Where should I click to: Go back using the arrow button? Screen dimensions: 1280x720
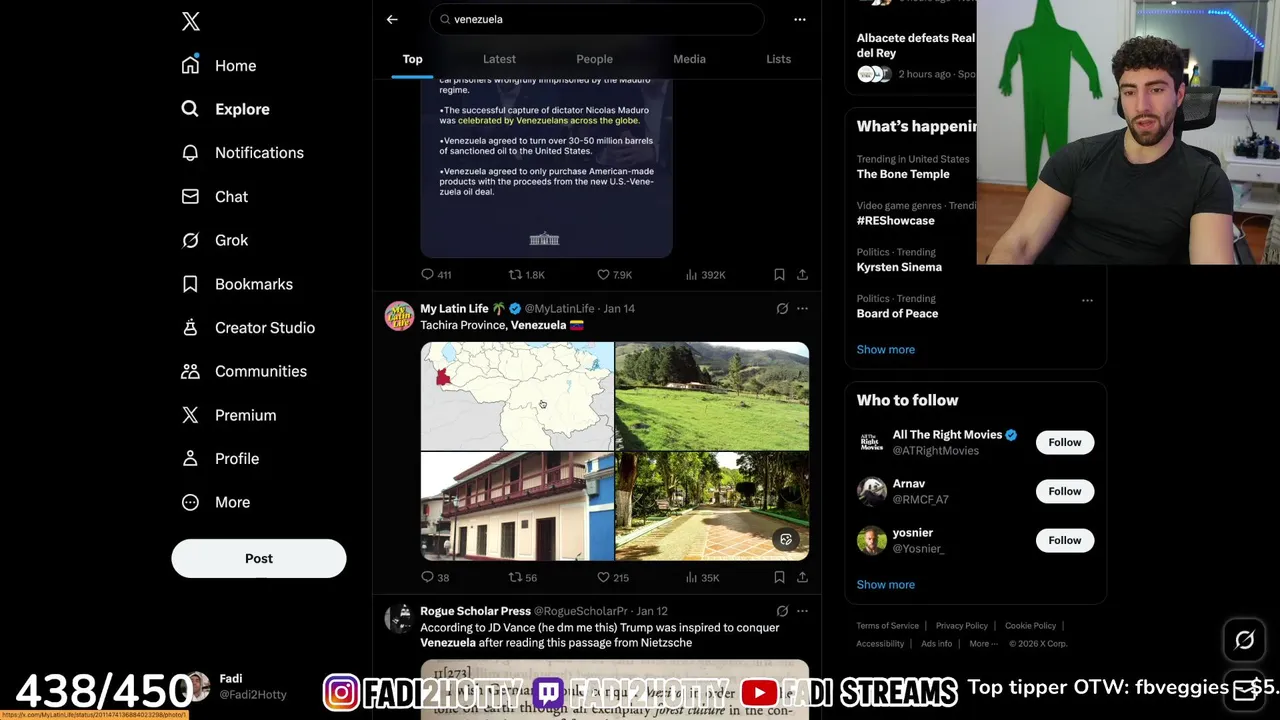(x=392, y=19)
